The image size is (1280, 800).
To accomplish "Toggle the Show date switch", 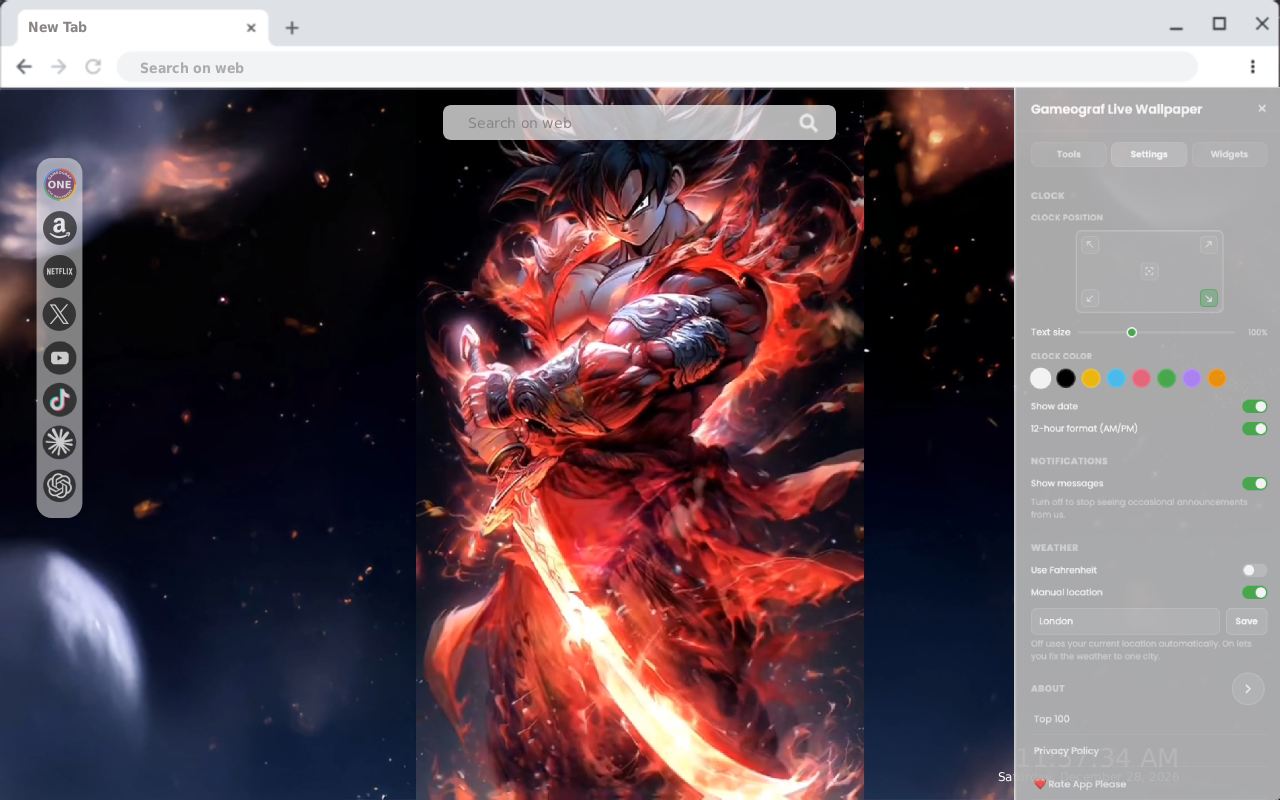I will click(x=1254, y=406).
